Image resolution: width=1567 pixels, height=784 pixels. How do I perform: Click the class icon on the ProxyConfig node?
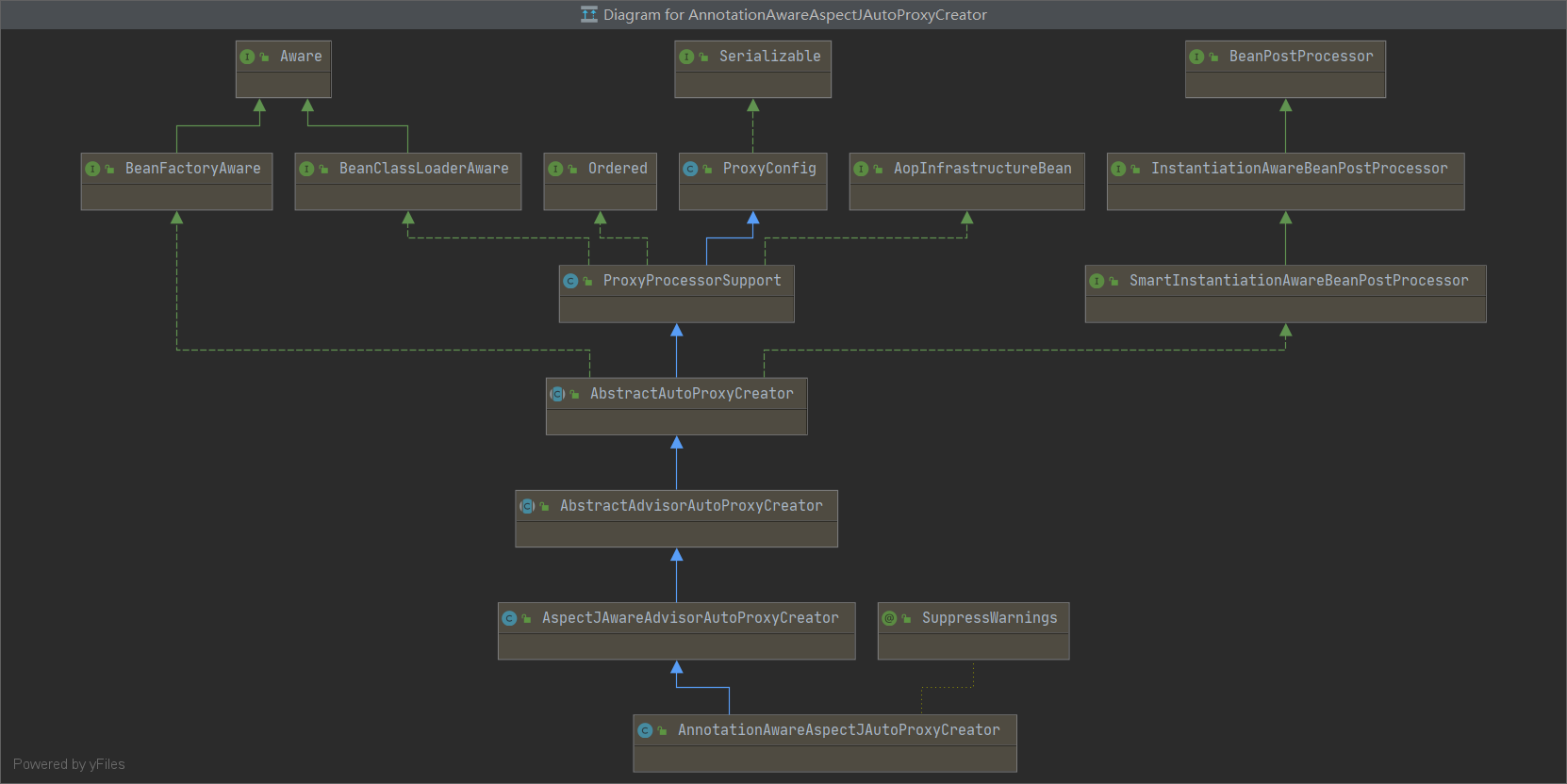[x=690, y=169]
